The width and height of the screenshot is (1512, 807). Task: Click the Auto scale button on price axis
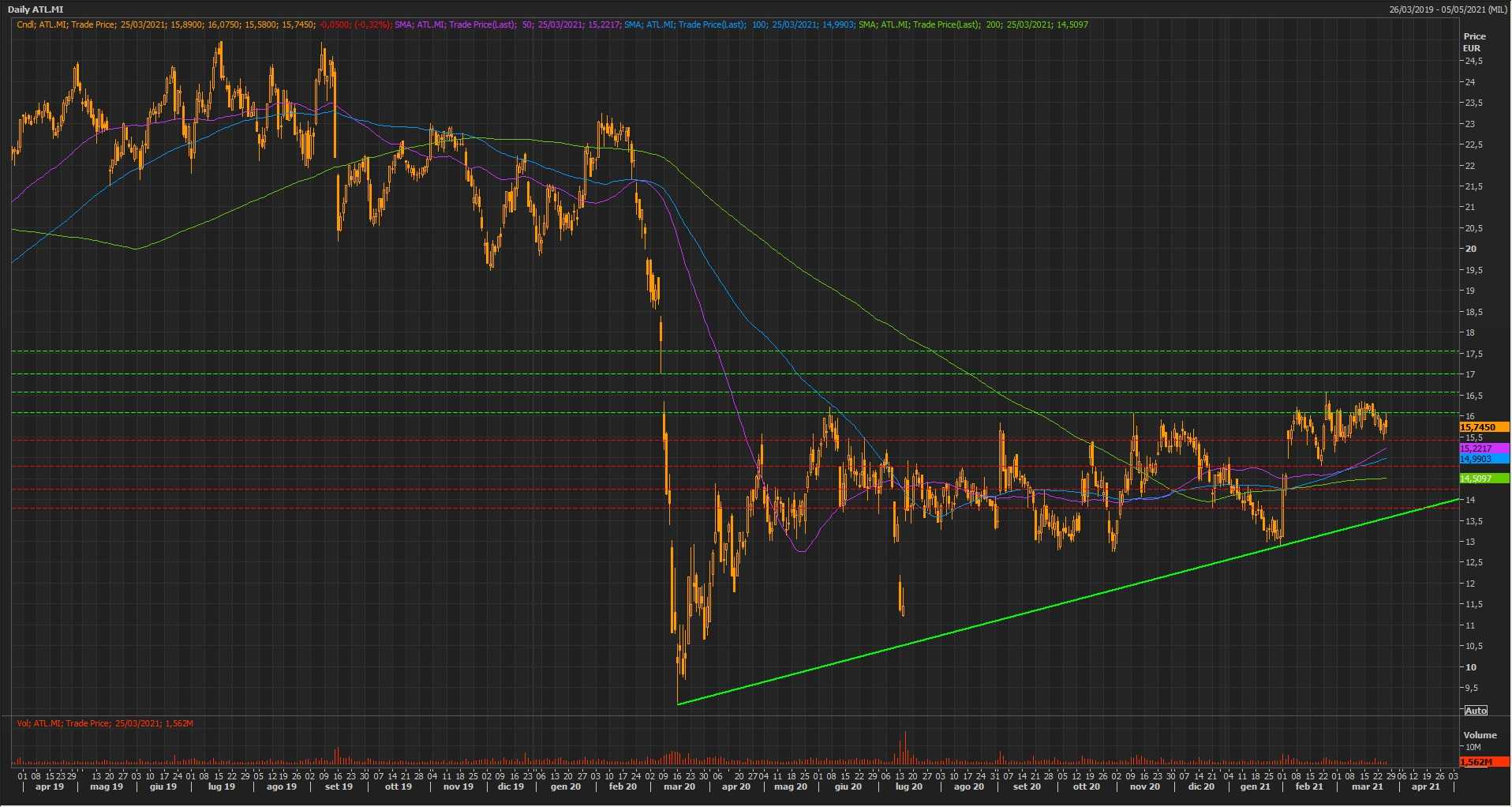pos(1476,711)
